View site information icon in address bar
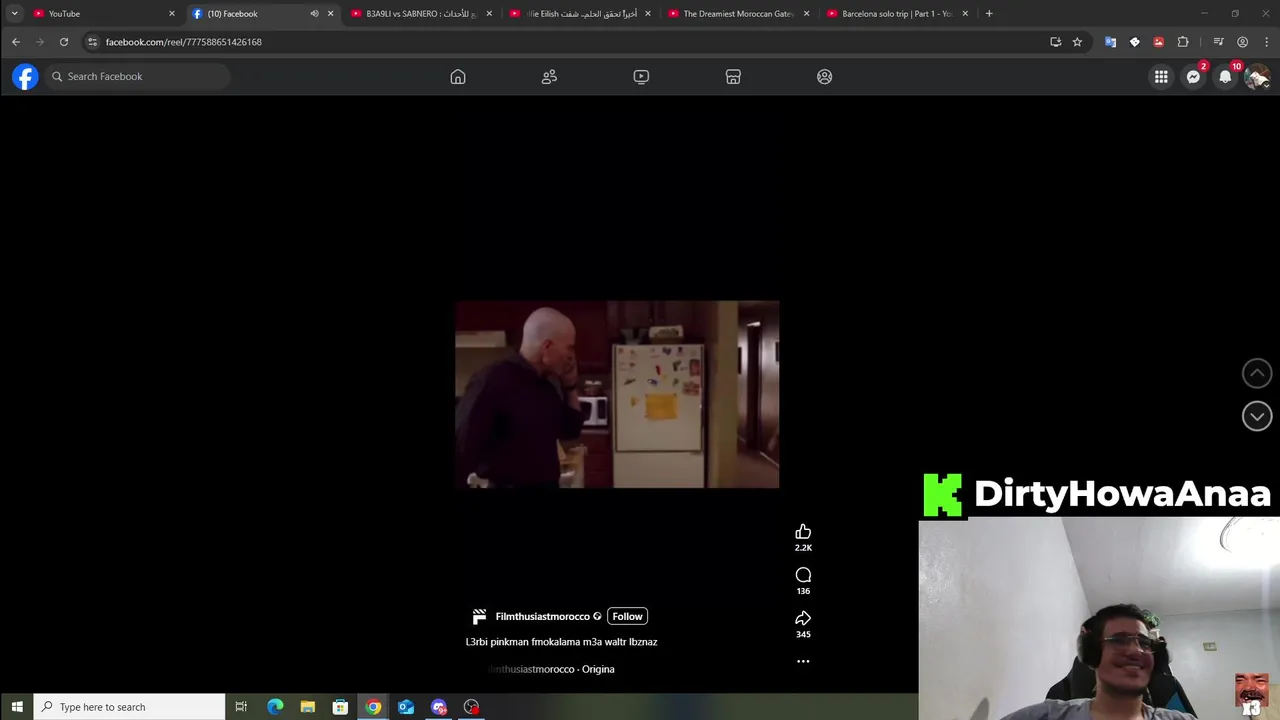 pyautogui.click(x=92, y=42)
